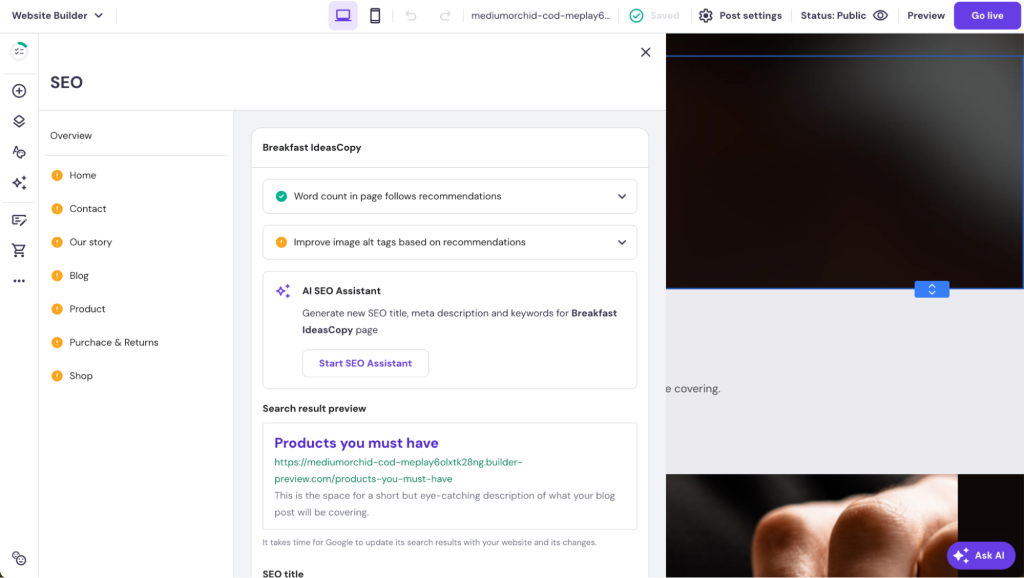Select the website Design sidebar icon

click(18, 152)
